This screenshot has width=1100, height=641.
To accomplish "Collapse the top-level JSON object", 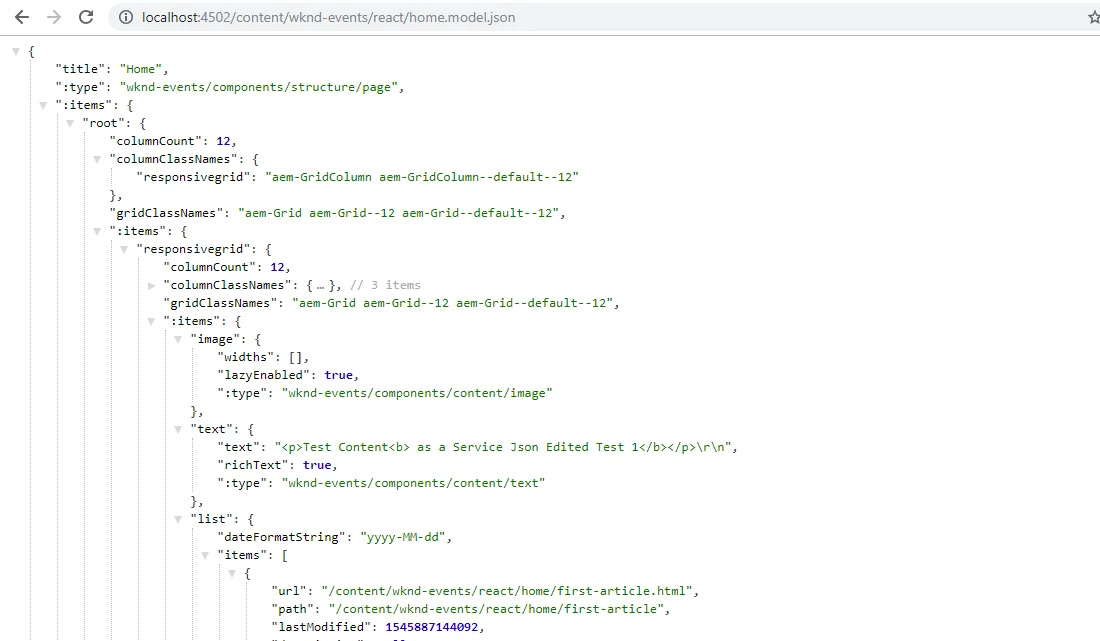I will click(15, 51).
